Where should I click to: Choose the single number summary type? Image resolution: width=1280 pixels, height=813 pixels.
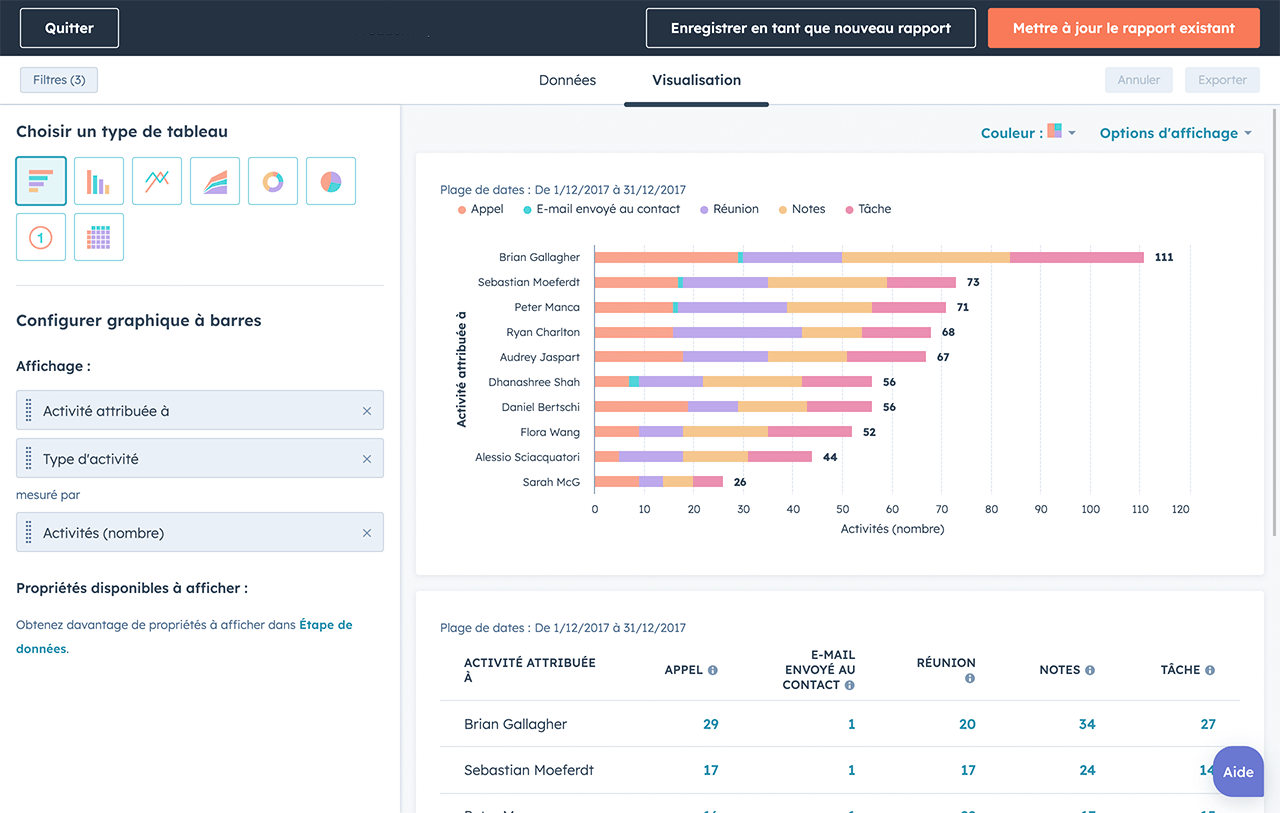click(x=41, y=237)
